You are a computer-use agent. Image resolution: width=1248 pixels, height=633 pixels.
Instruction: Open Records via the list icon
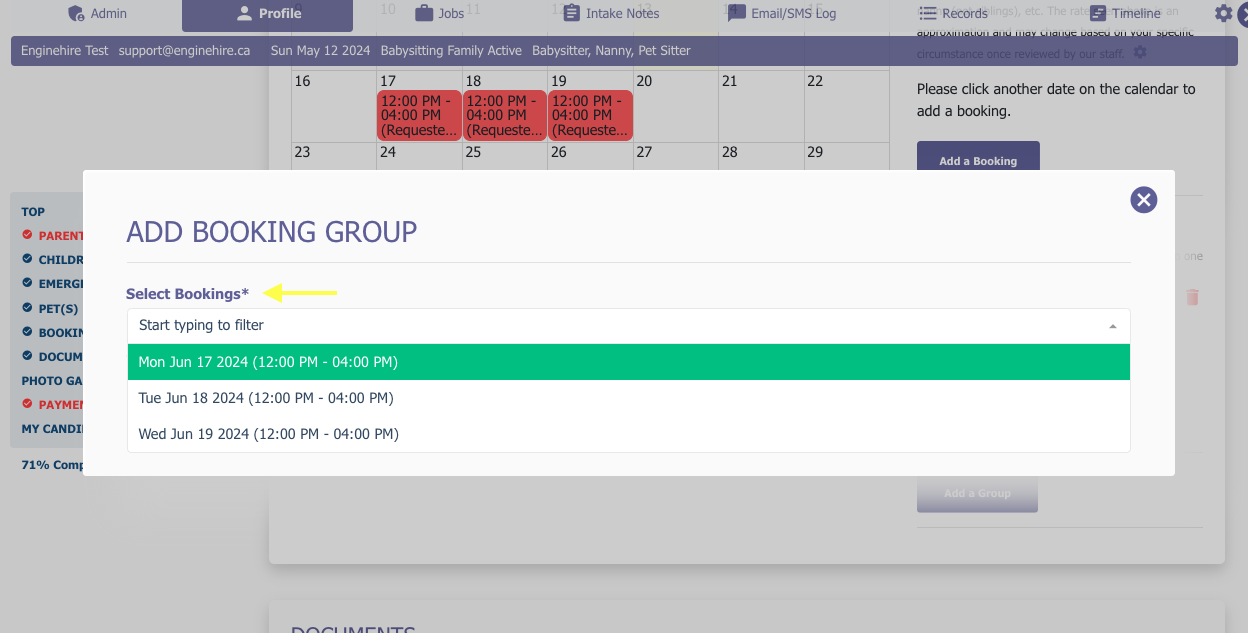pyautogui.click(x=925, y=13)
